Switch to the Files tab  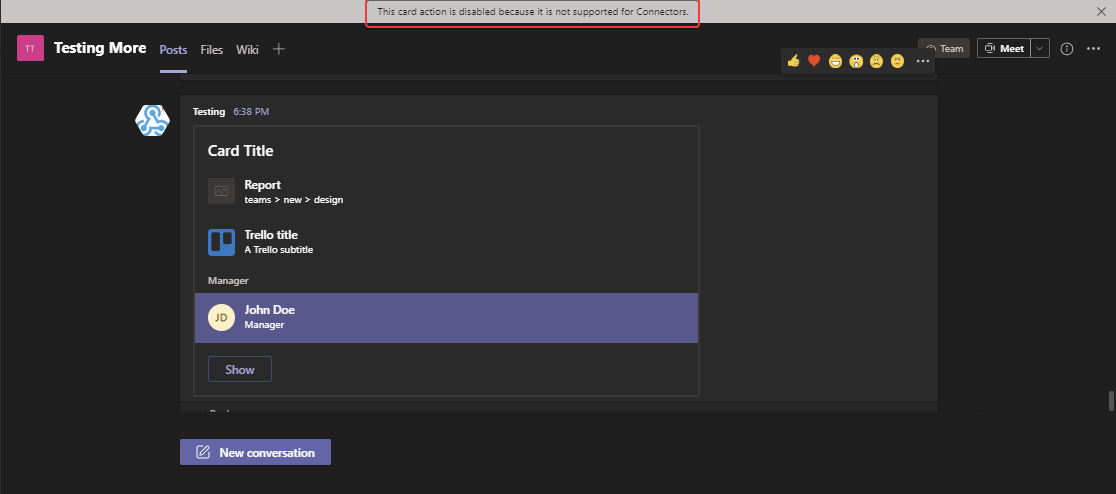click(211, 49)
